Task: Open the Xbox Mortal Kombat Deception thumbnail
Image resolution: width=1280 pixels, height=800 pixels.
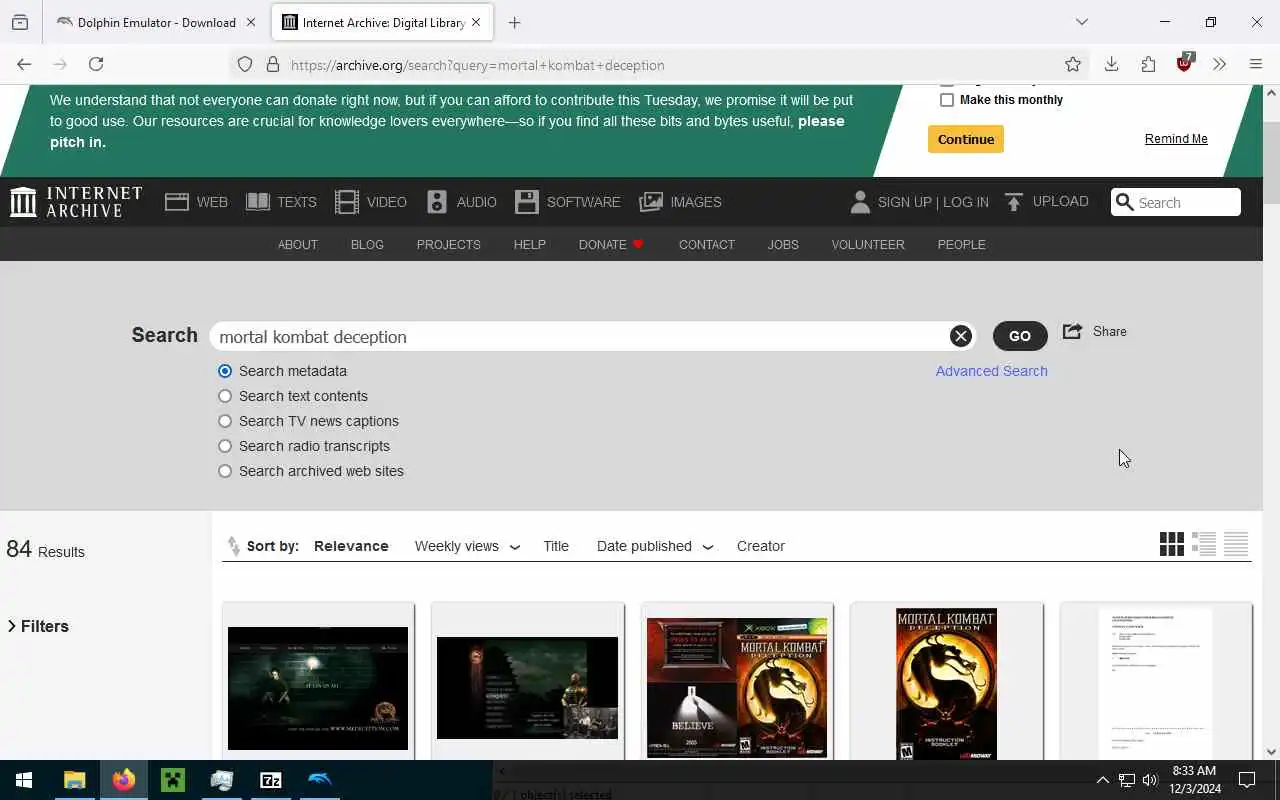Action: tap(737, 688)
